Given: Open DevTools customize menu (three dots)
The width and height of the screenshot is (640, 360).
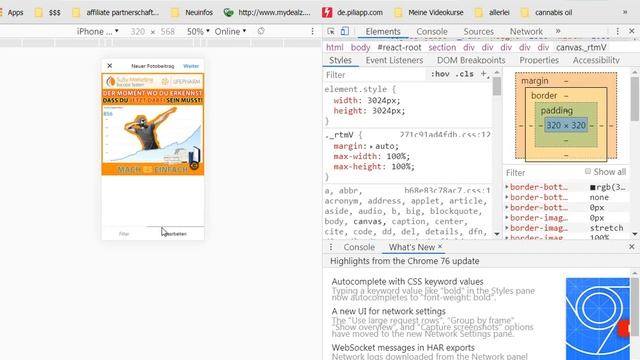Looking at the screenshot, I should tap(618, 31).
